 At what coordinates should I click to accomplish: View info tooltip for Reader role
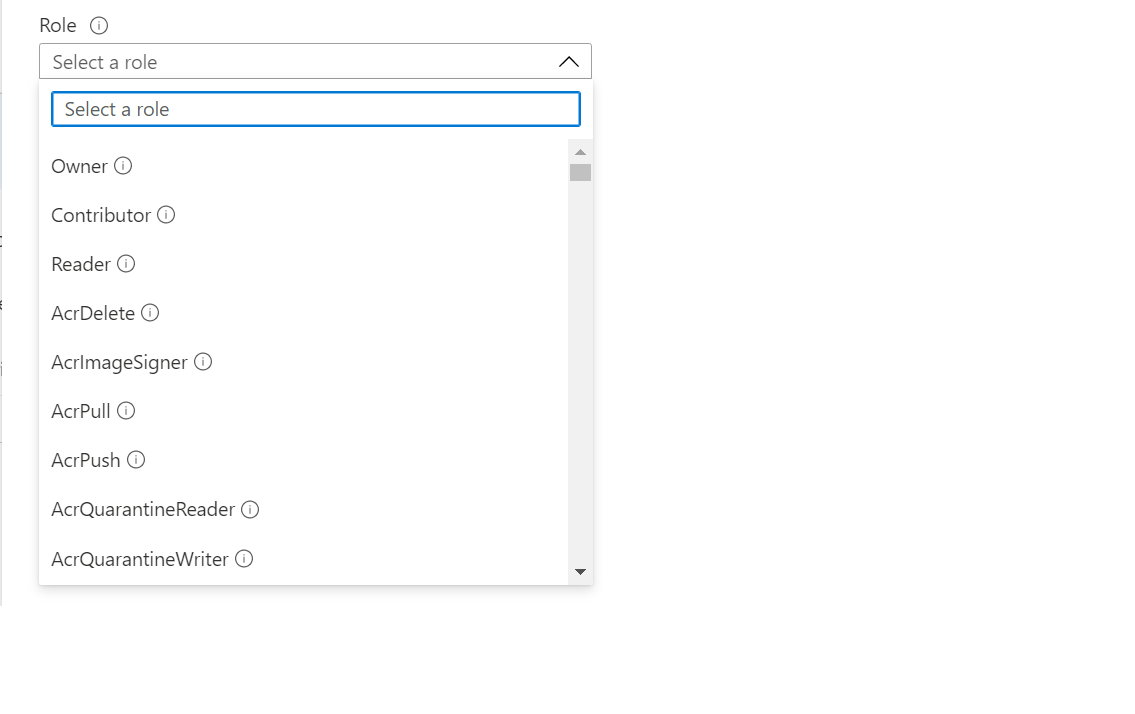tap(126, 263)
